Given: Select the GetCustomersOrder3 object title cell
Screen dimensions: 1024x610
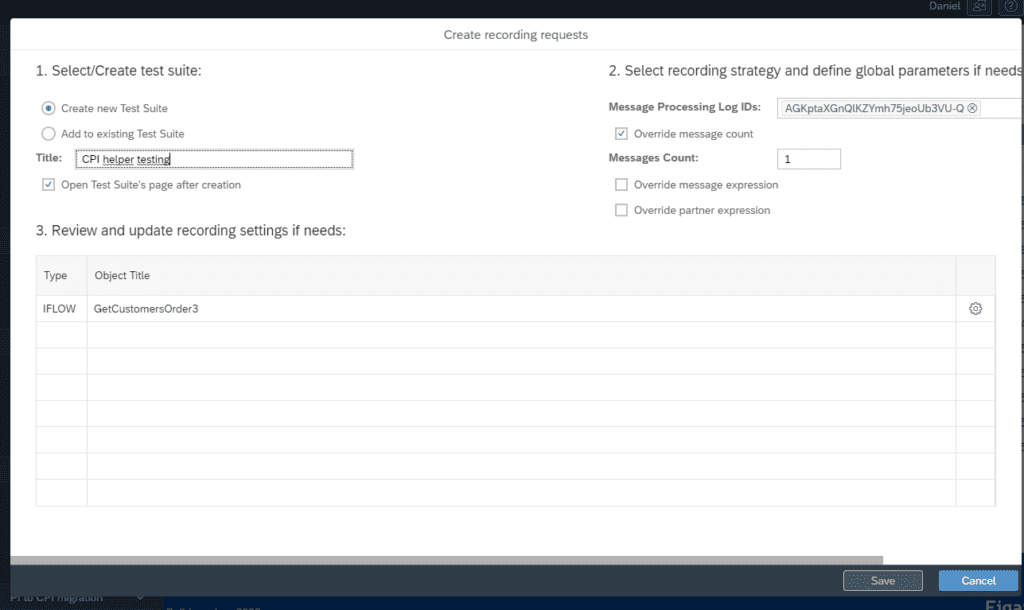Looking at the screenshot, I should tap(521, 309).
